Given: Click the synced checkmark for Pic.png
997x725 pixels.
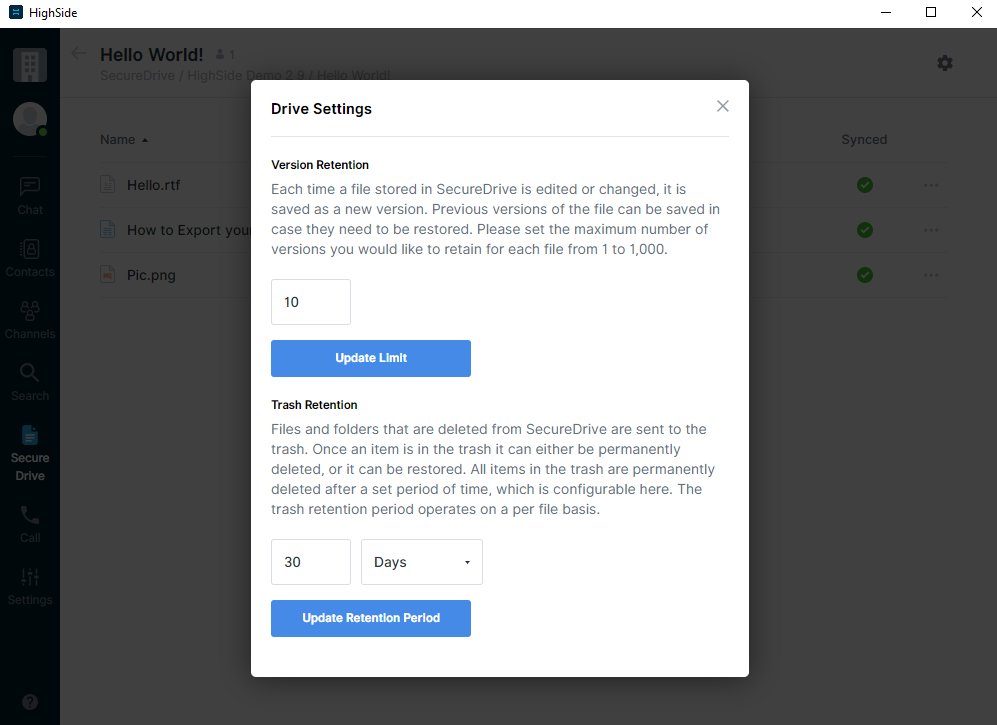Looking at the screenshot, I should point(865,275).
